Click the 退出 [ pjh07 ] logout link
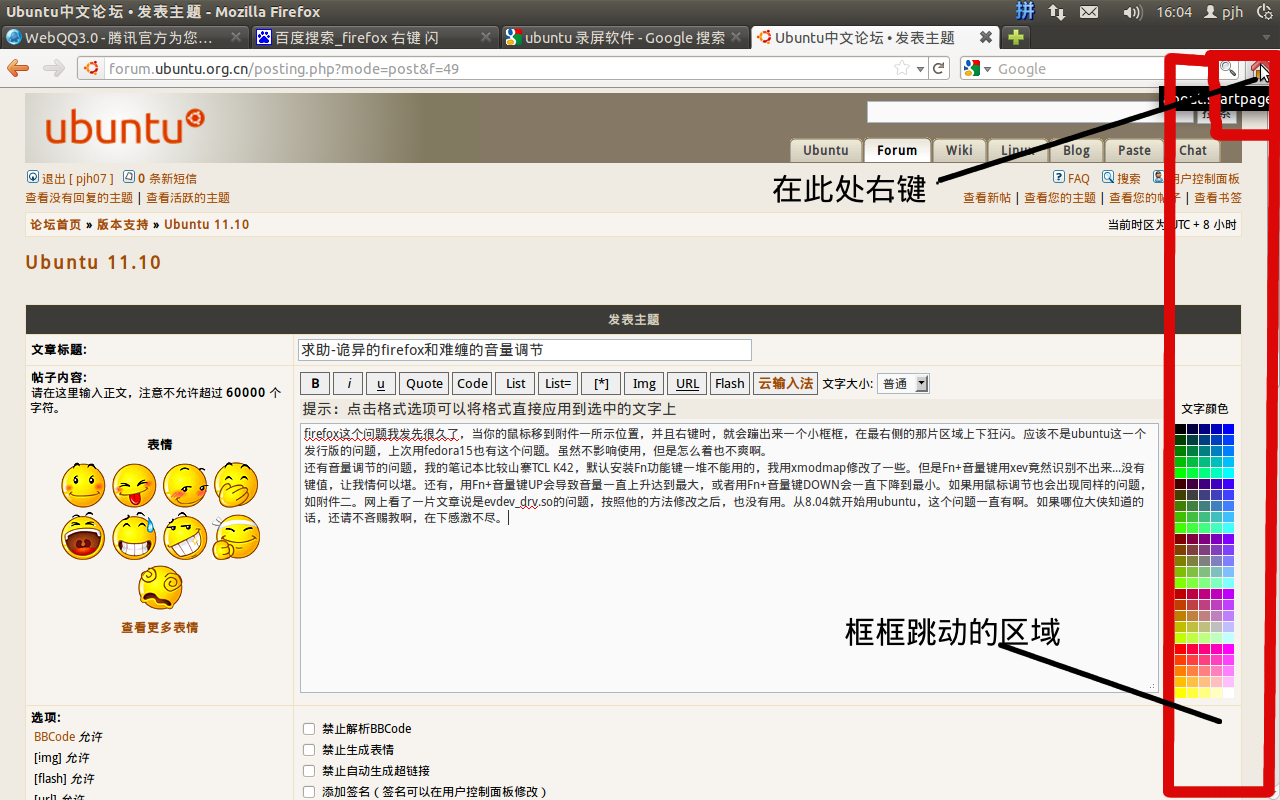The image size is (1280, 800). pyautogui.click(x=69, y=179)
